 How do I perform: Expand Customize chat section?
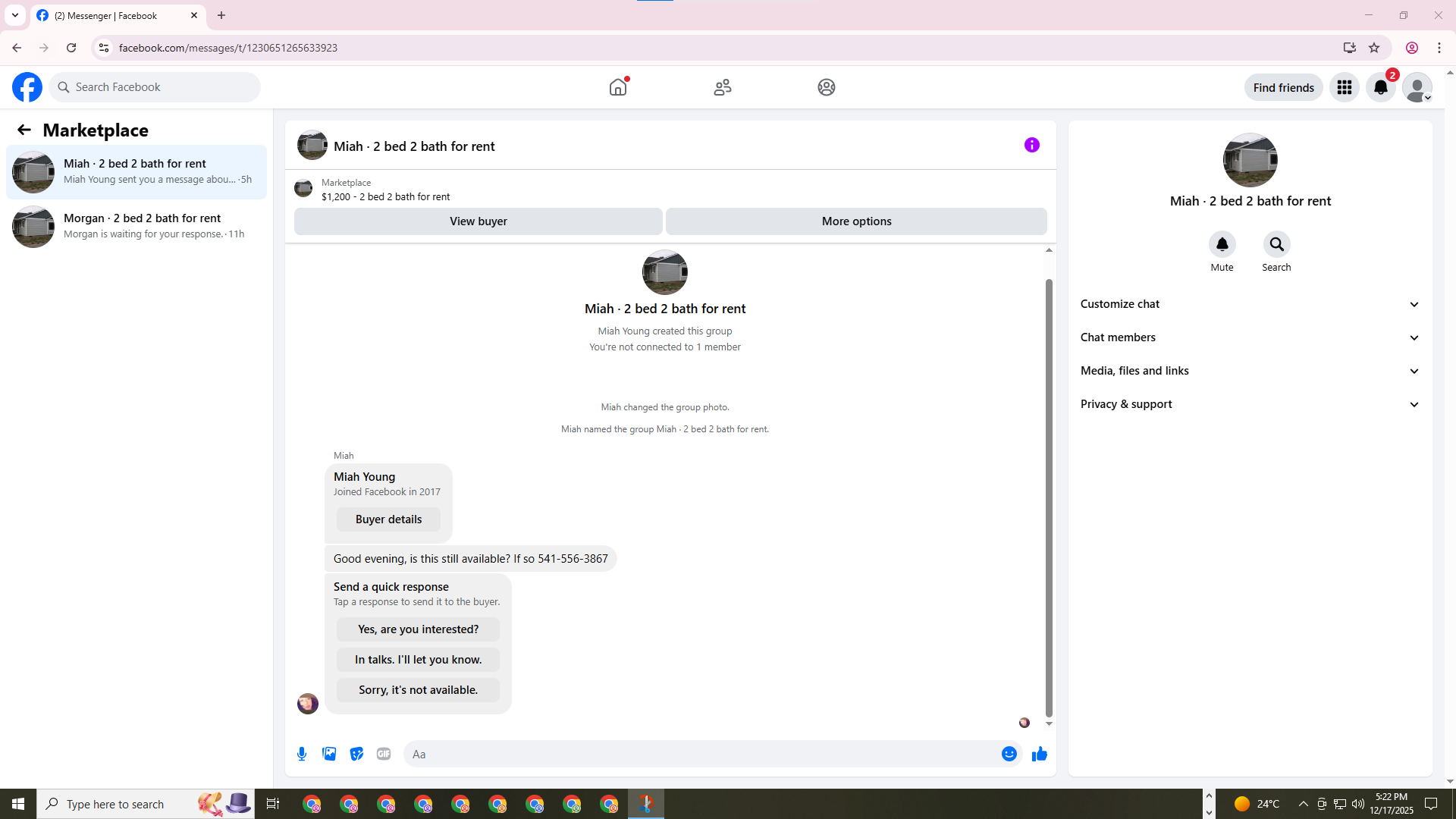(1250, 304)
